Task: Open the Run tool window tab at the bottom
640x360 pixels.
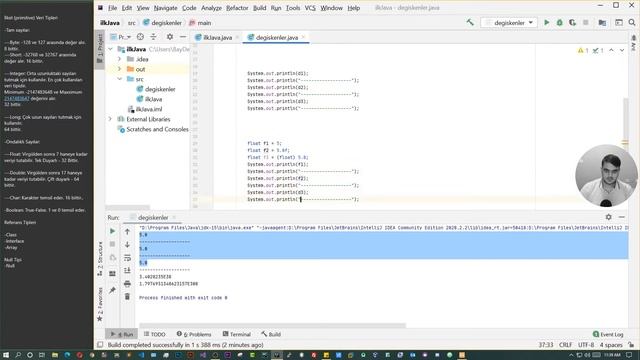Action: tap(122, 334)
